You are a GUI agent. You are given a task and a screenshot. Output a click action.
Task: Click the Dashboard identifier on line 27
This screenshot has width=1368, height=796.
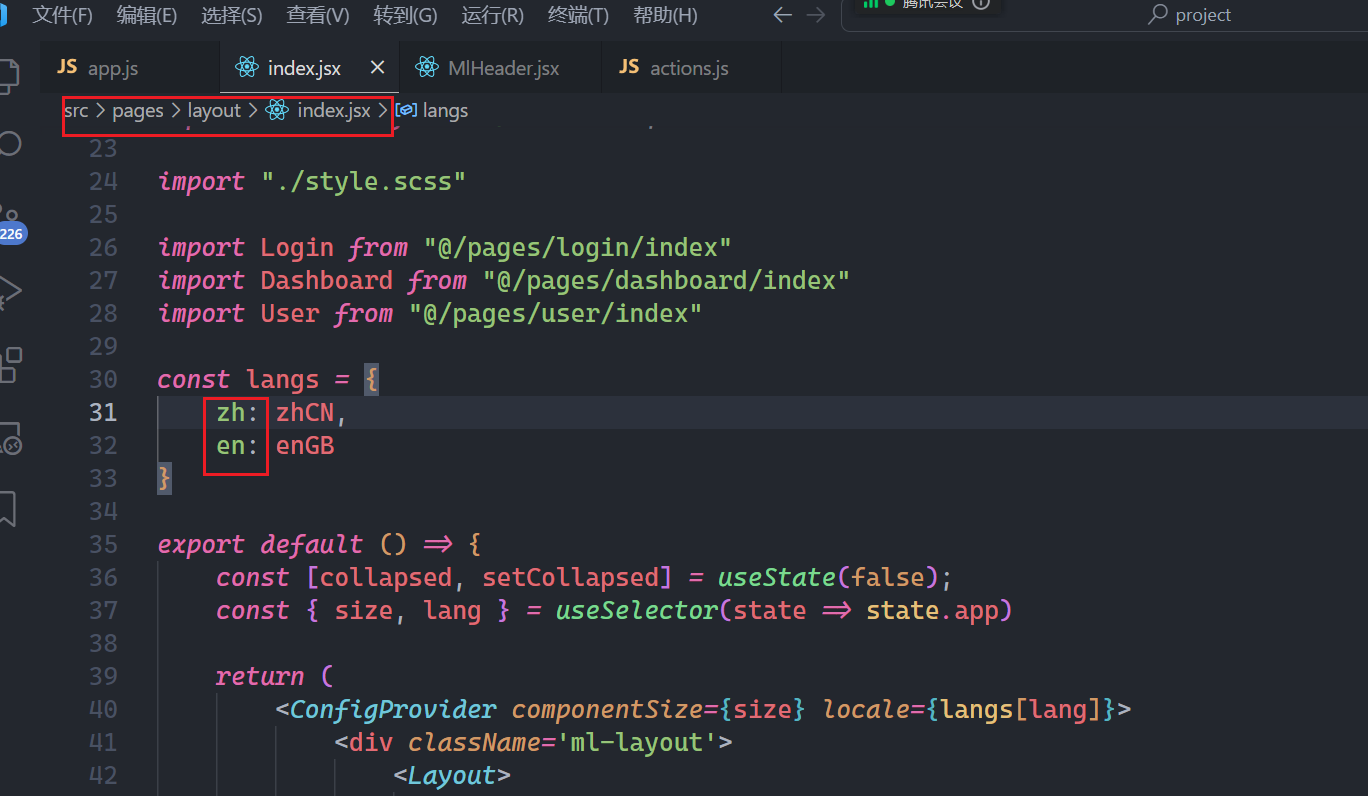[326, 281]
